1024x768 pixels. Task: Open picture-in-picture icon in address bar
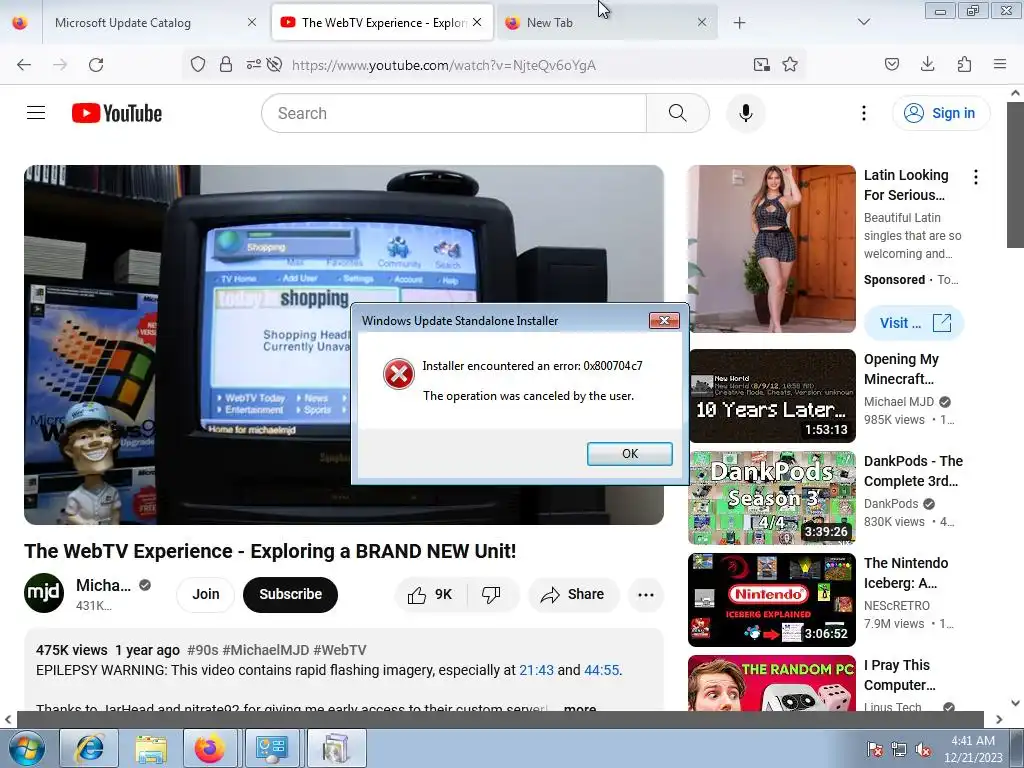pyautogui.click(x=761, y=64)
